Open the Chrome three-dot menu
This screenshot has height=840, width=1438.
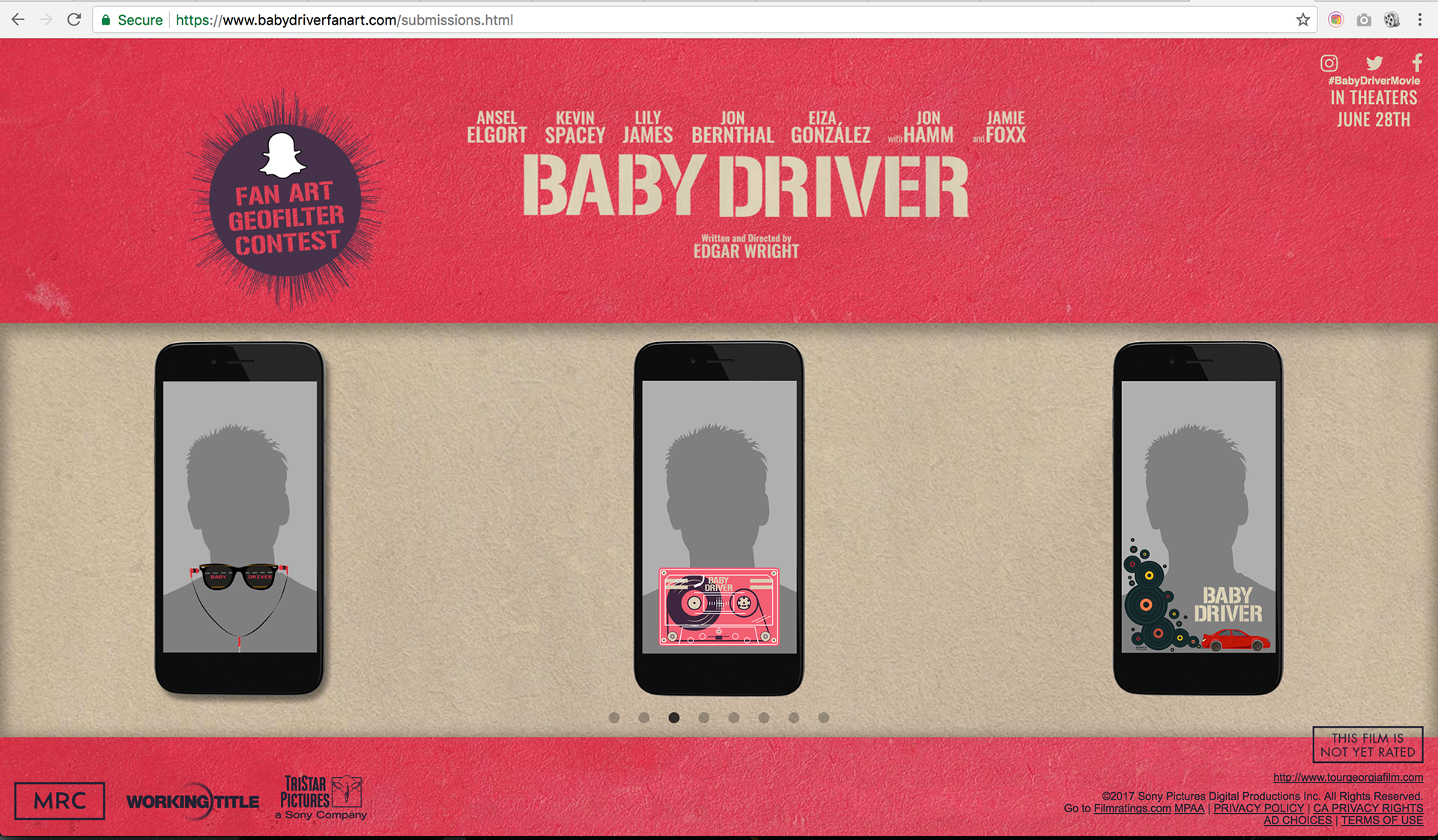pyautogui.click(x=1419, y=20)
